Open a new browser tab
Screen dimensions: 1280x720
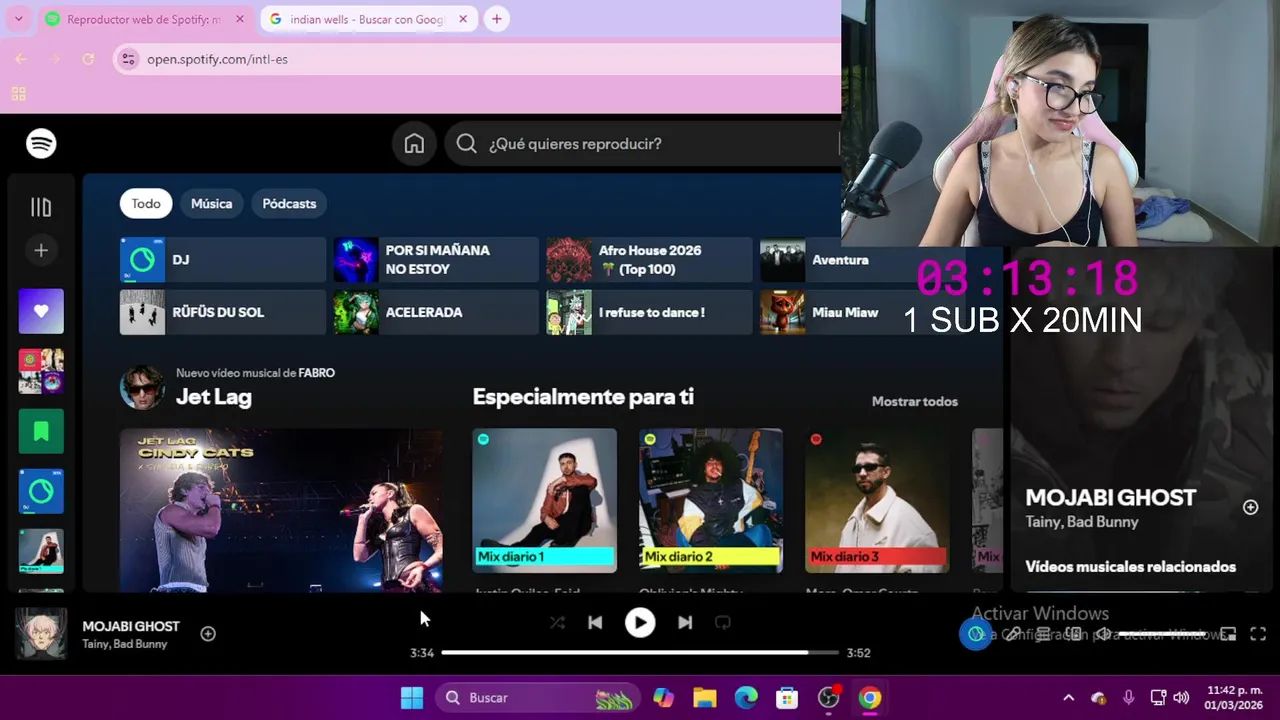[x=496, y=19]
